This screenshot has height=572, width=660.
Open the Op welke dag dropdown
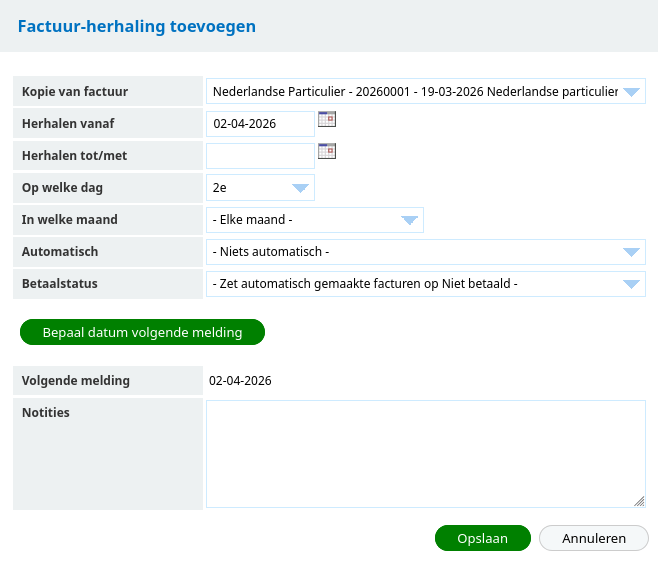click(x=260, y=188)
